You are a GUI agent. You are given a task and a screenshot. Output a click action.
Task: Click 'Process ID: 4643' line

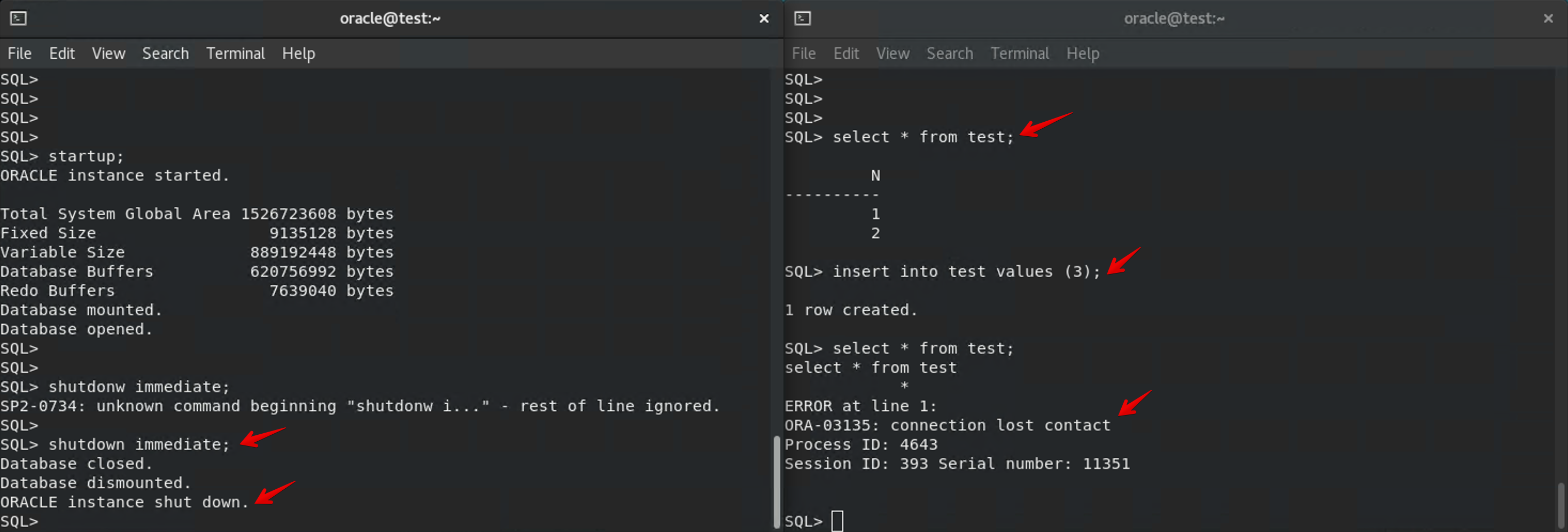[x=861, y=444]
